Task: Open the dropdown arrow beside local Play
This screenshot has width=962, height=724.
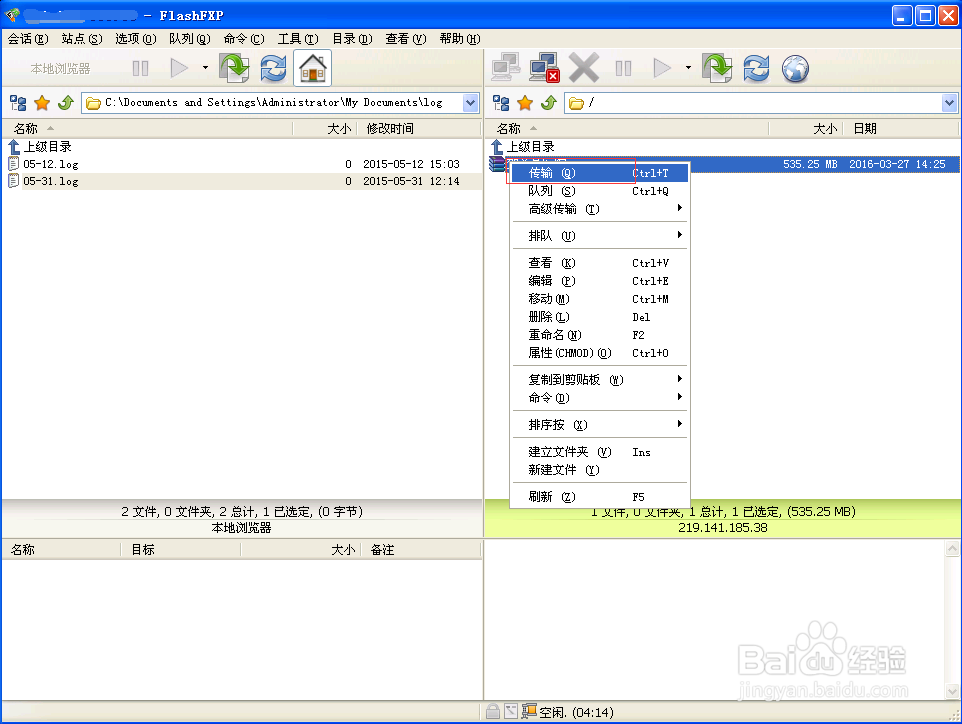Action: tap(206, 68)
